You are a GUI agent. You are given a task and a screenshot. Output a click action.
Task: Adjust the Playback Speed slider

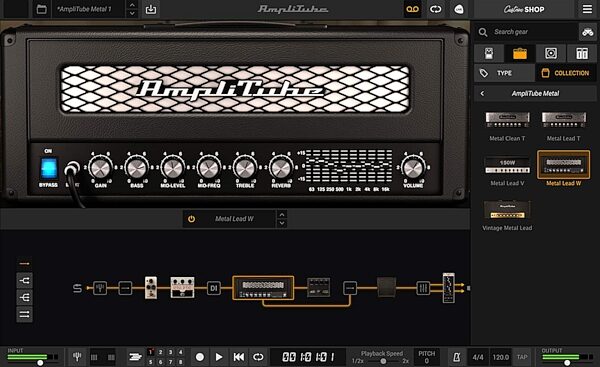pyautogui.click(x=383, y=361)
